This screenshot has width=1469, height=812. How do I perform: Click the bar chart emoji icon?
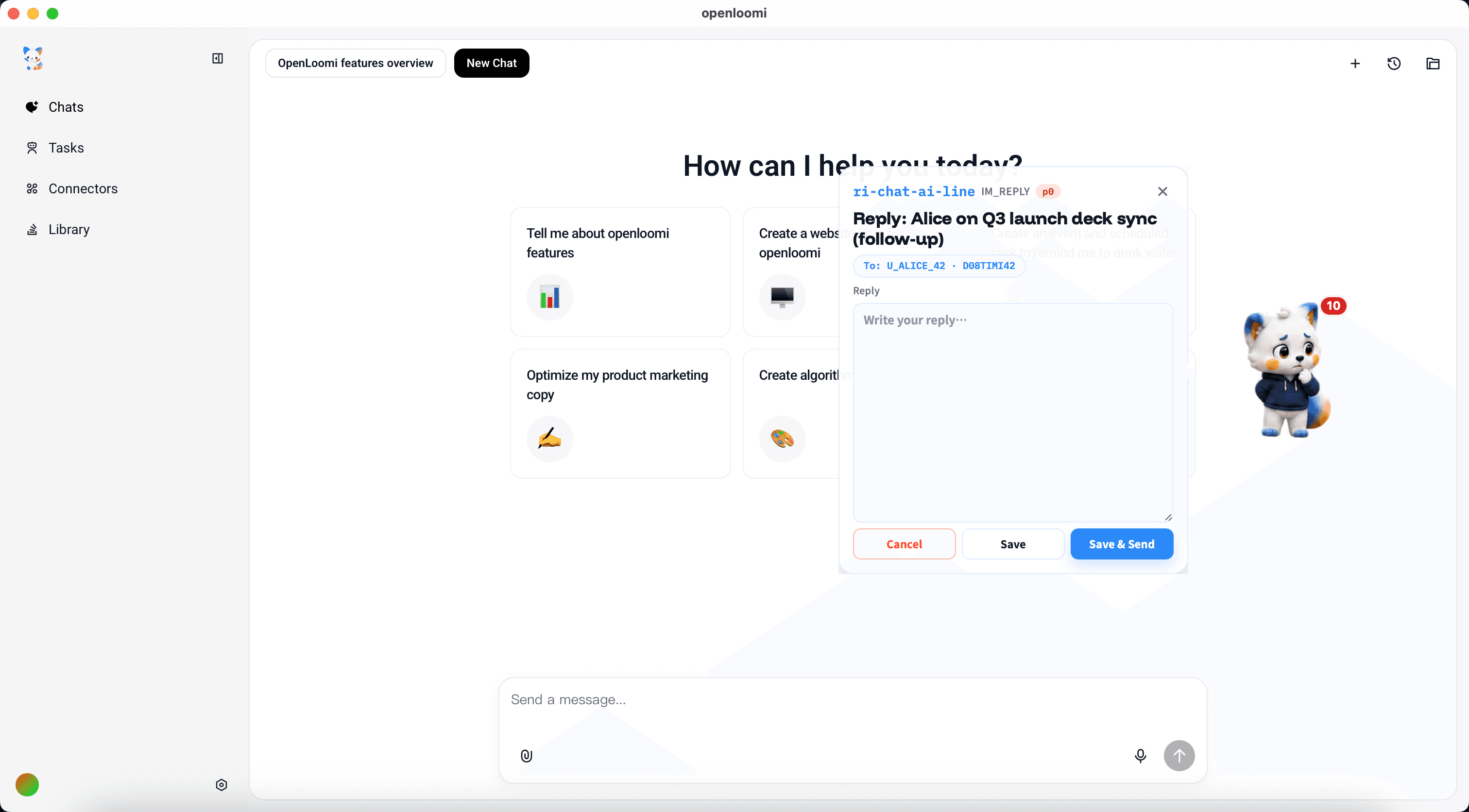tap(550, 297)
